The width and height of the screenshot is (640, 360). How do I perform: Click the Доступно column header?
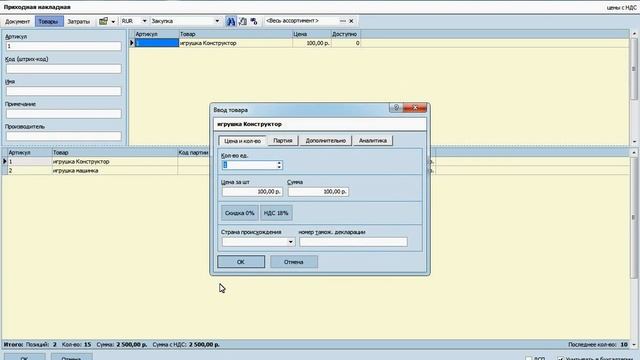346,34
